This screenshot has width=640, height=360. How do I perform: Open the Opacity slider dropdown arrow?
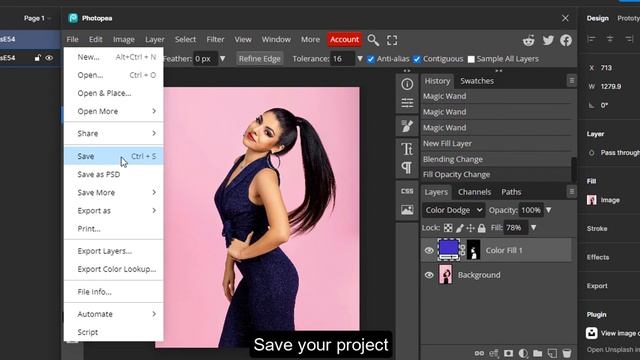pyautogui.click(x=549, y=210)
